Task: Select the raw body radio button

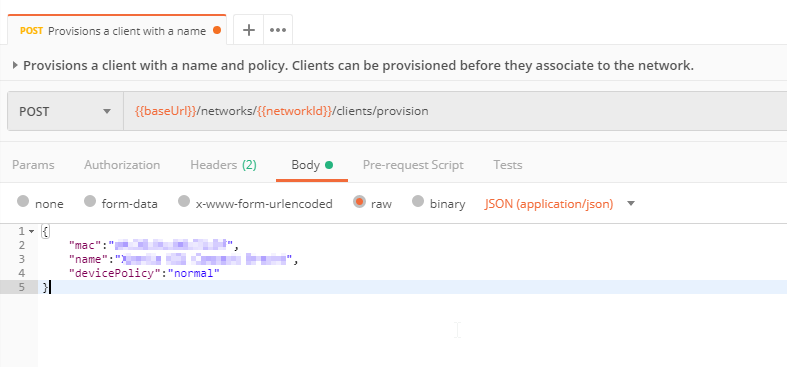Action: point(359,201)
